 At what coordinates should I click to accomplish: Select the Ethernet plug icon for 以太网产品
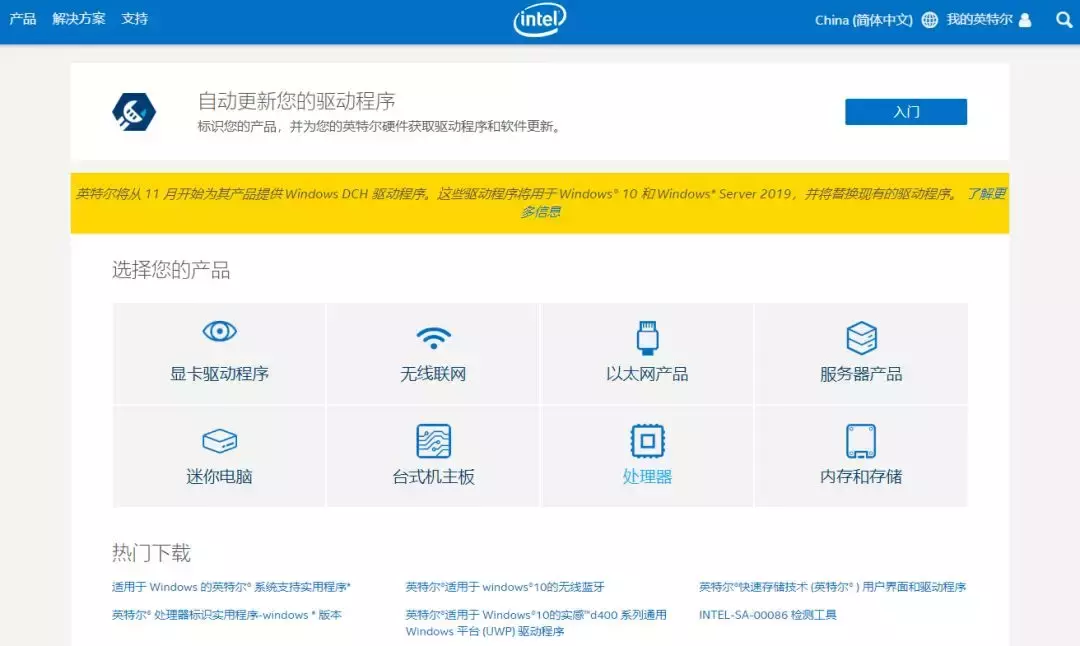point(647,337)
